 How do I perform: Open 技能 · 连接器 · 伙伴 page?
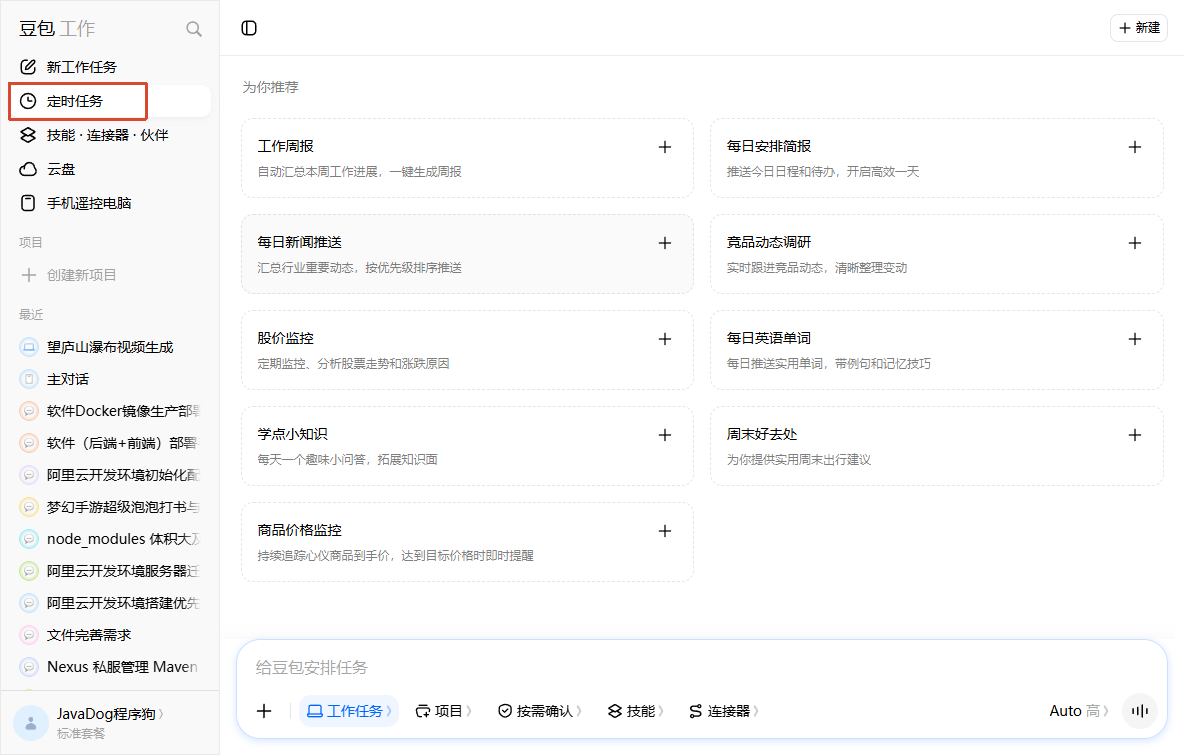109,135
